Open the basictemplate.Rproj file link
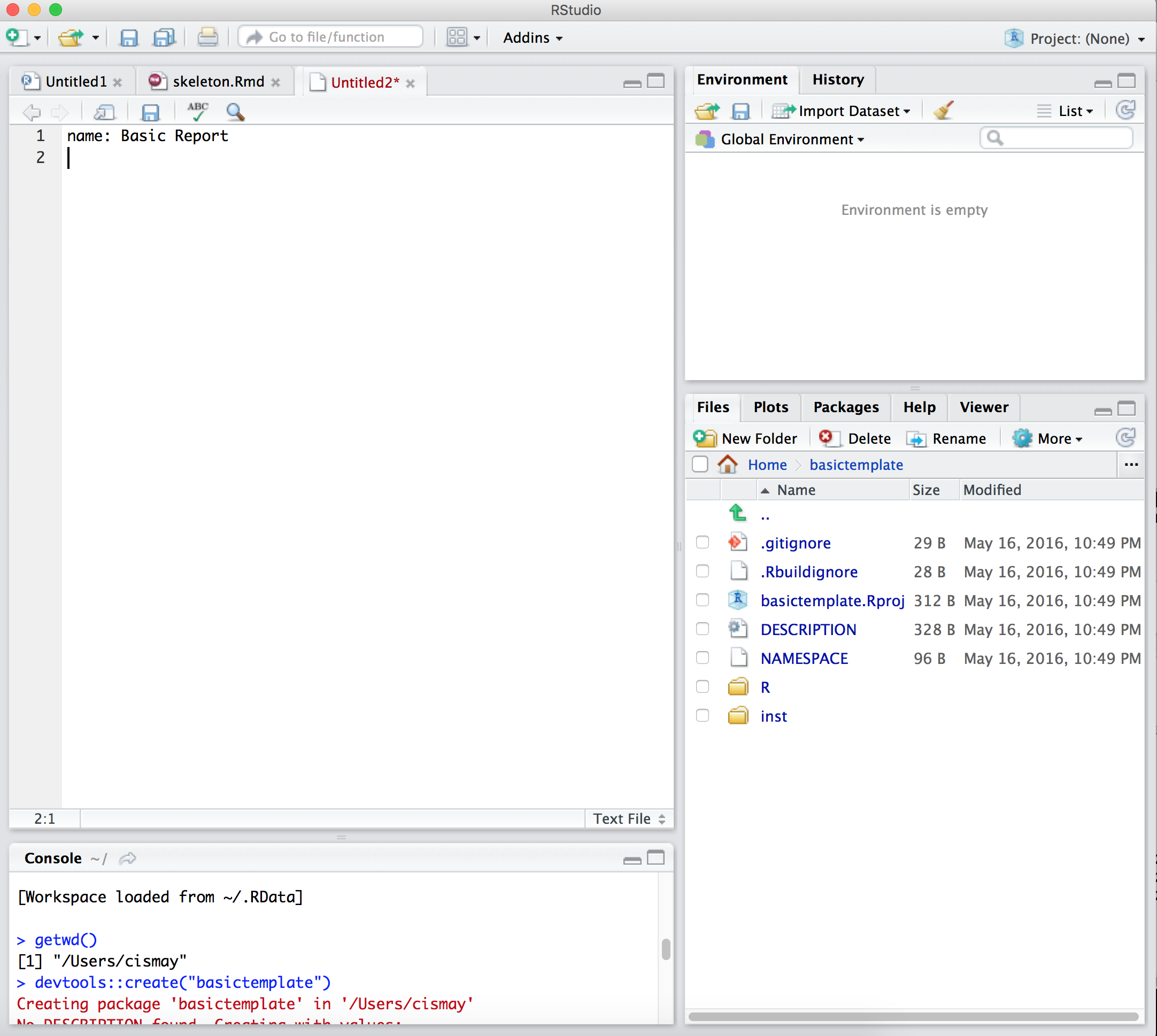The width and height of the screenshot is (1157, 1036). 831,600
